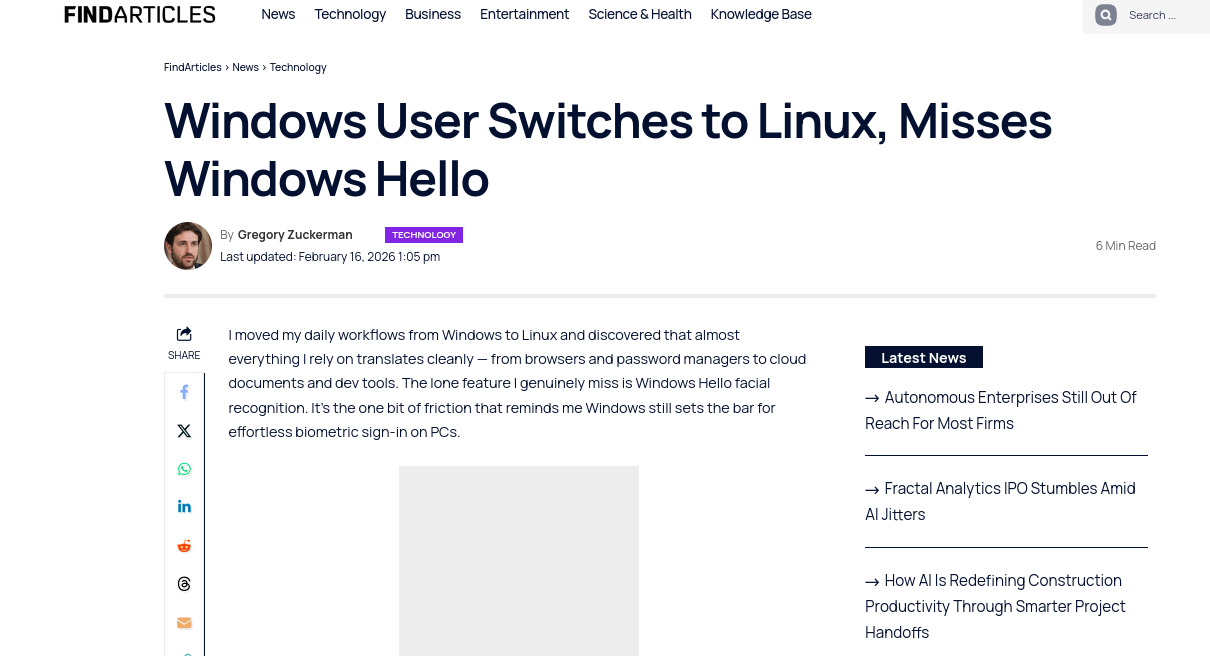Post the article to Reddit
The width and height of the screenshot is (1210, 656).
tap(184, 545)
